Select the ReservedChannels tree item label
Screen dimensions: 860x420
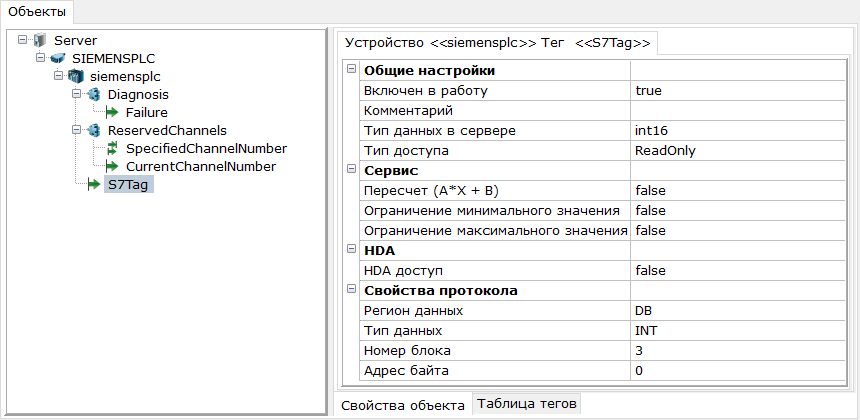[x=167, y=130]
